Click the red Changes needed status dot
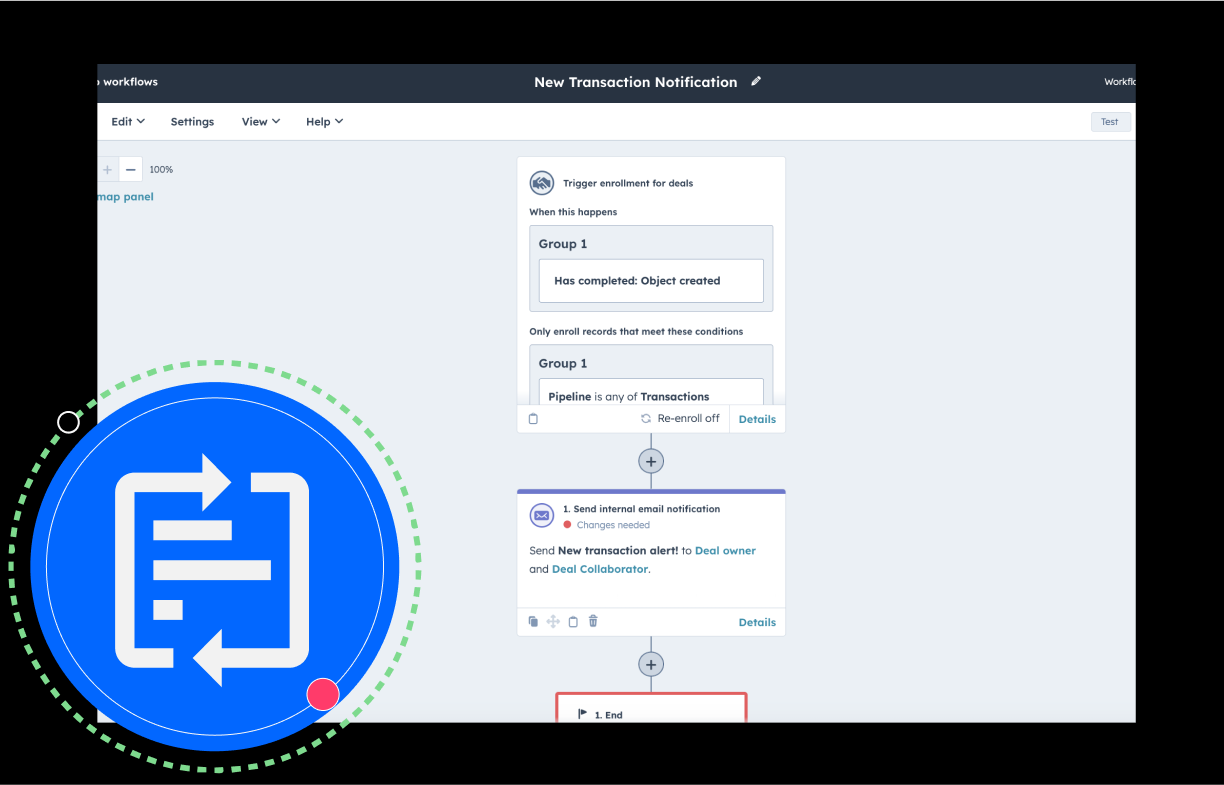 coord(567,525)
